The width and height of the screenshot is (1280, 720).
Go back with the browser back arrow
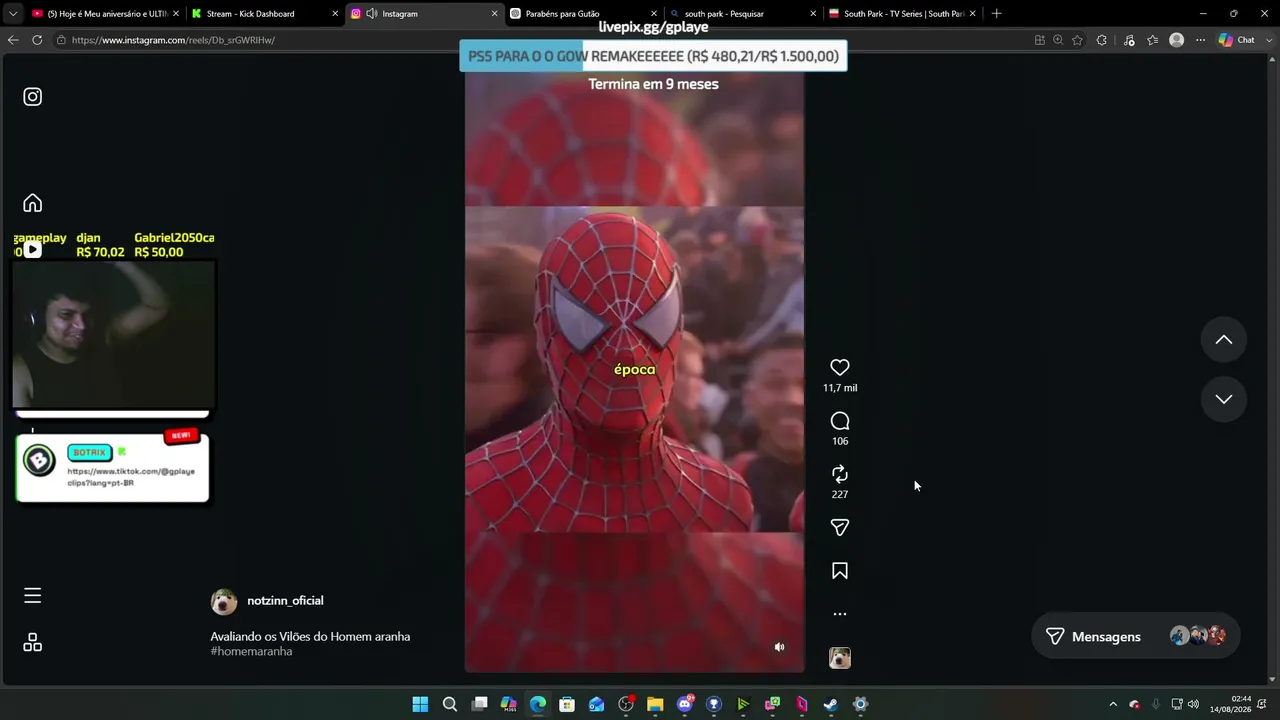click(13, 40)
